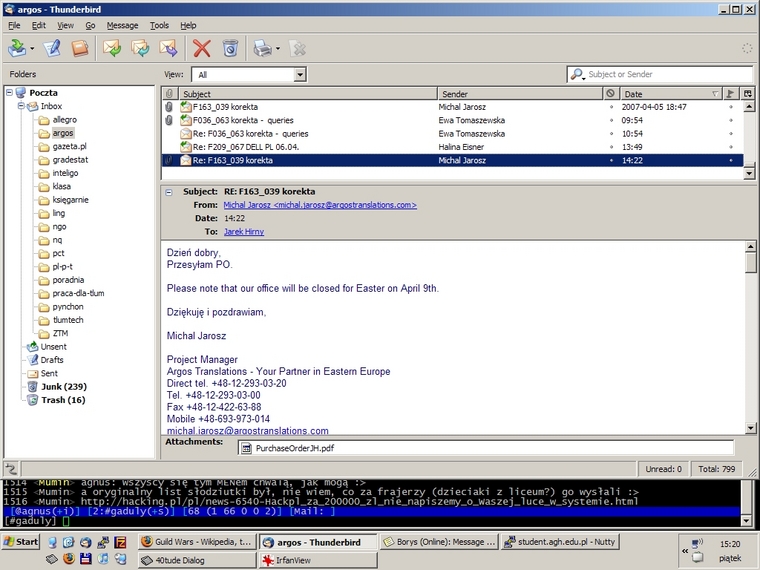760x570 pixels.
Task: Expand hidden system tray icons chevron
Action: (685, 551)
